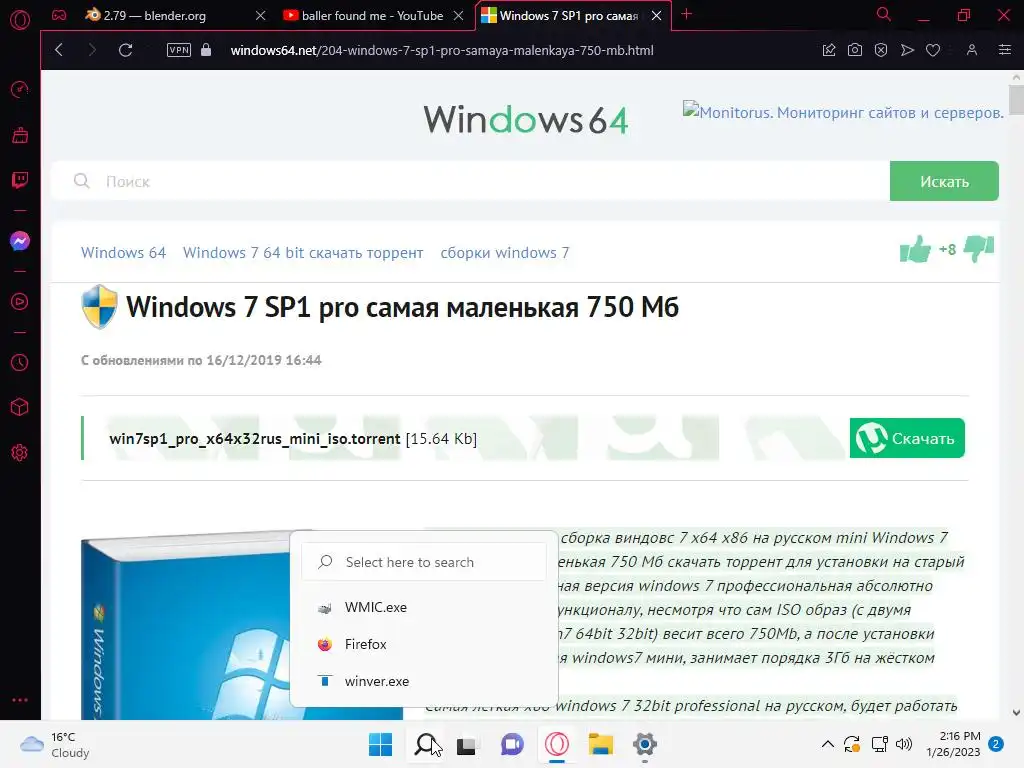Screen dimensions: 1024x768
Task: Take a snapshot with camera icon
Action: (x=855, y=50)
